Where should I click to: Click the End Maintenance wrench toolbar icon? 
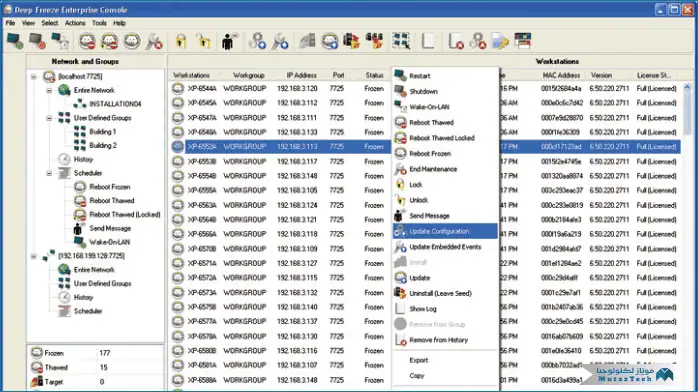coord(154,41)
